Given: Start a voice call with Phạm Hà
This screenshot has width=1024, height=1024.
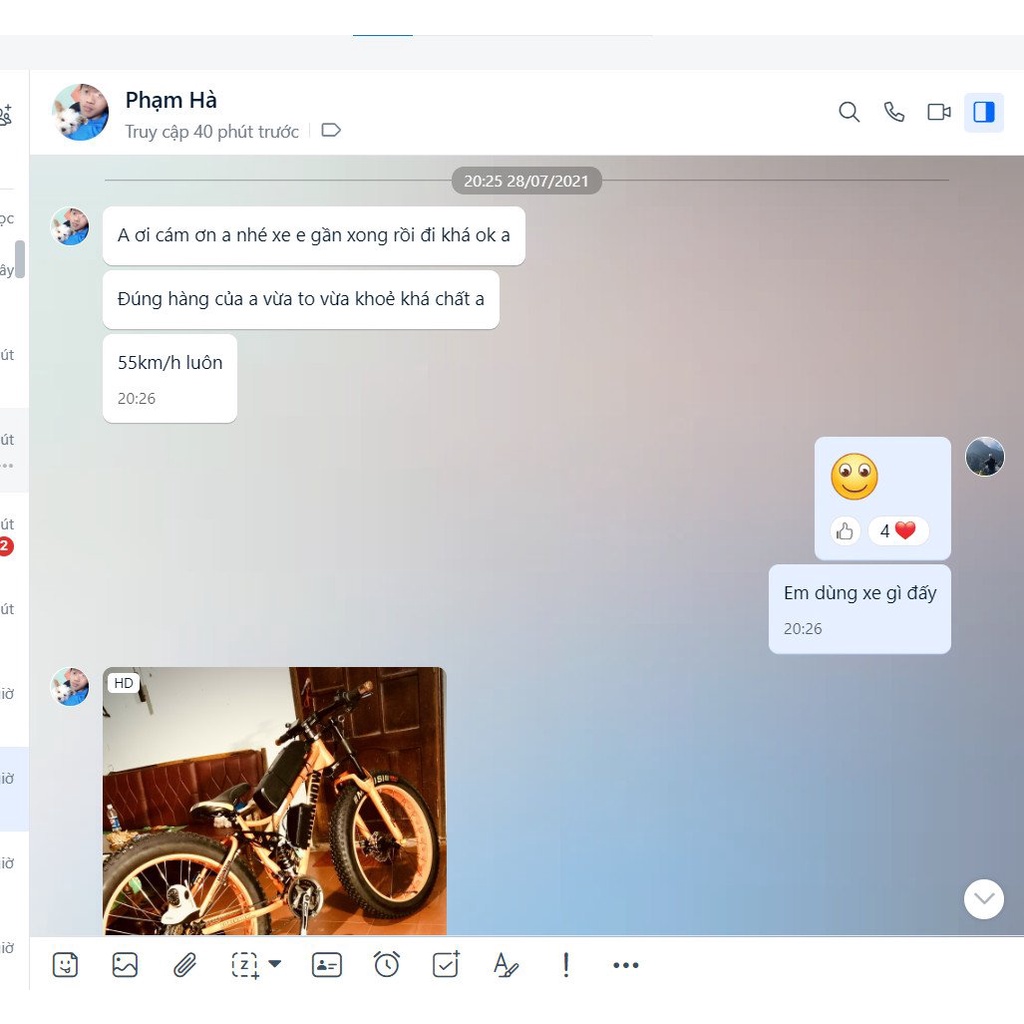Looking at the screenshot, I should pyautogui.click(x=894, y=112).
